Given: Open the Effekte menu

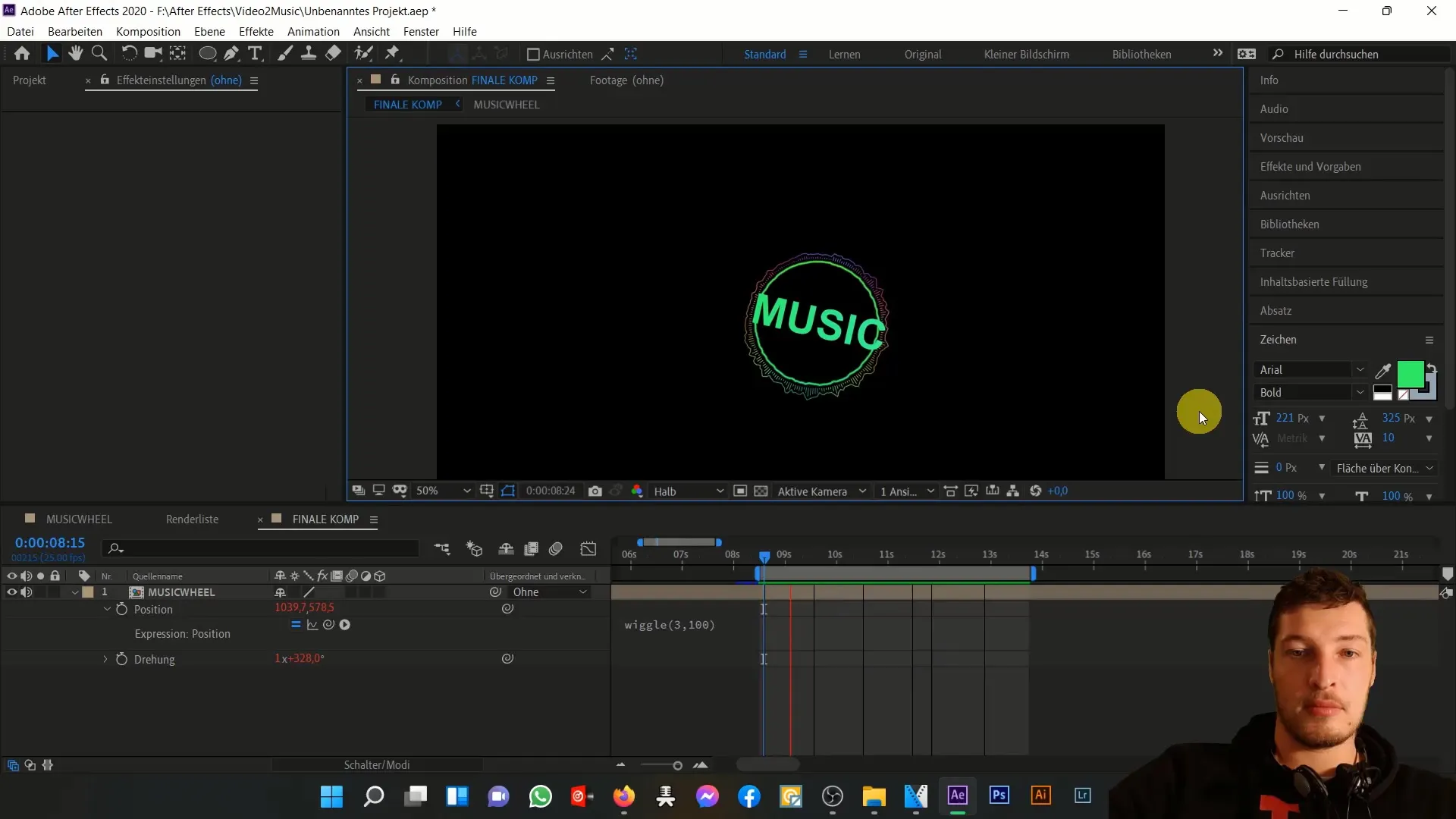Looking at the screenshot, I should point(256,31).
